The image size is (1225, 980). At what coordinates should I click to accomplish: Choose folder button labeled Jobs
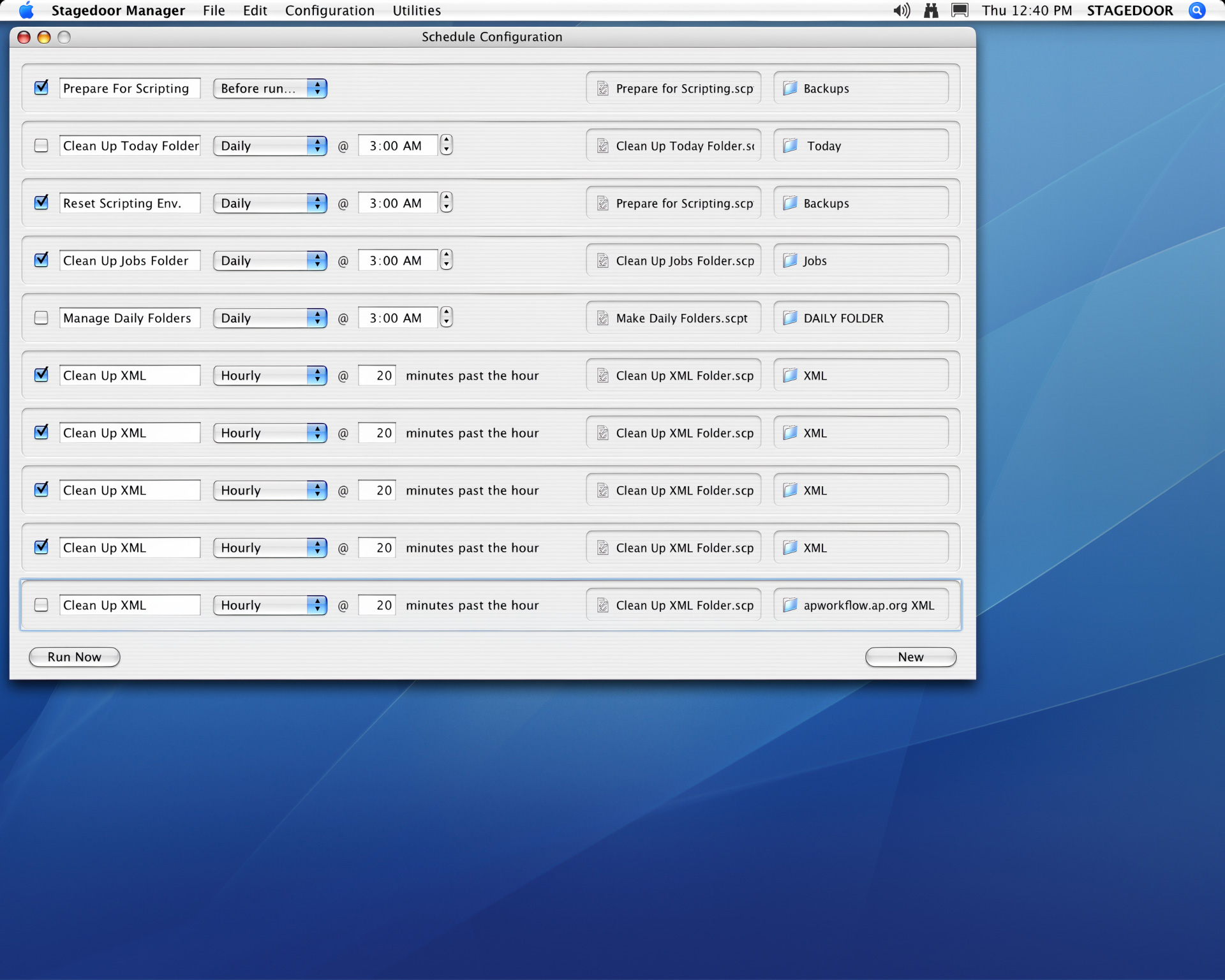coord(861,260)
